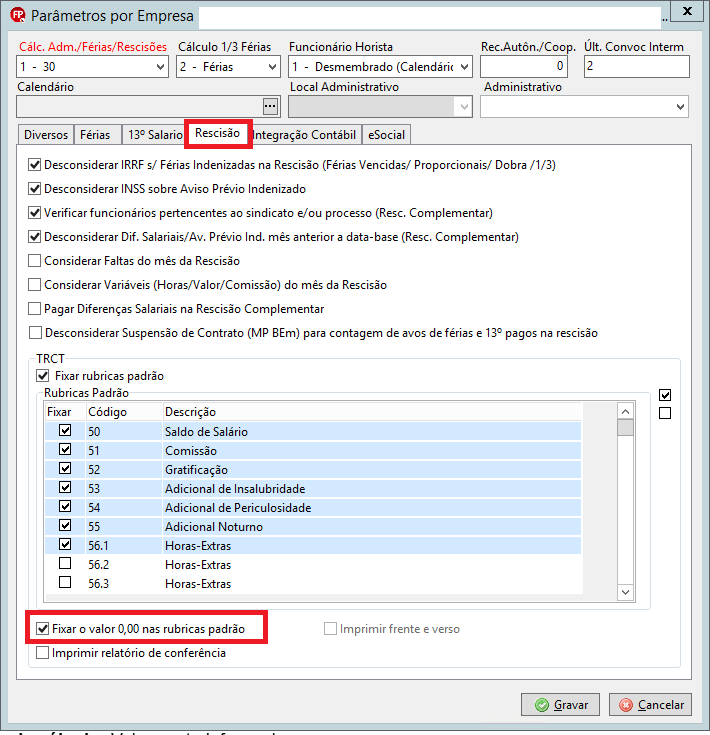This screenshot has width=710, height=735.
Task: Select the Gratificação row description
Action: [x=196, y=470]
